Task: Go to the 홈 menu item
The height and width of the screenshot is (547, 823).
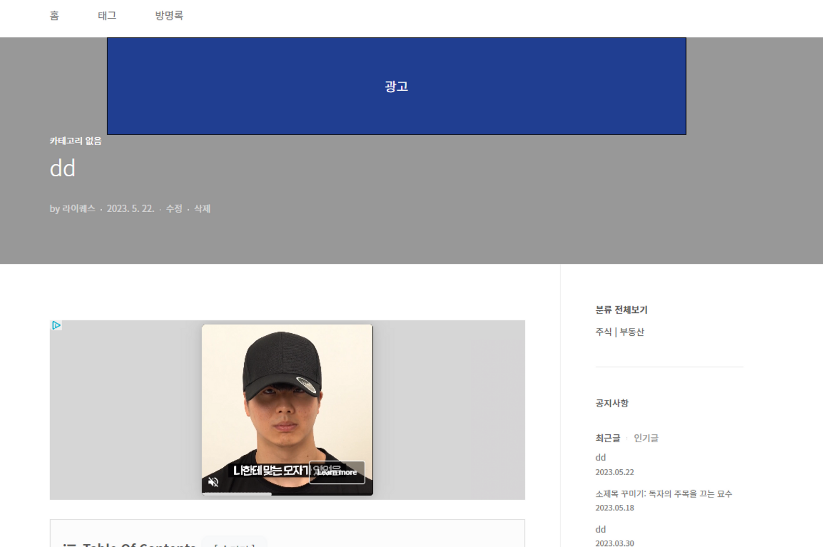Action: pyautogui.click(x=55, y=16)
